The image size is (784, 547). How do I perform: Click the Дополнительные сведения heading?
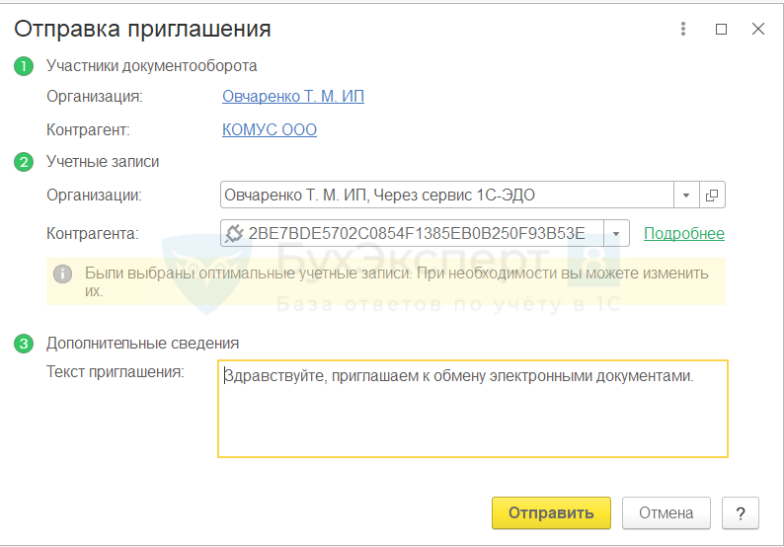point(142,343)
